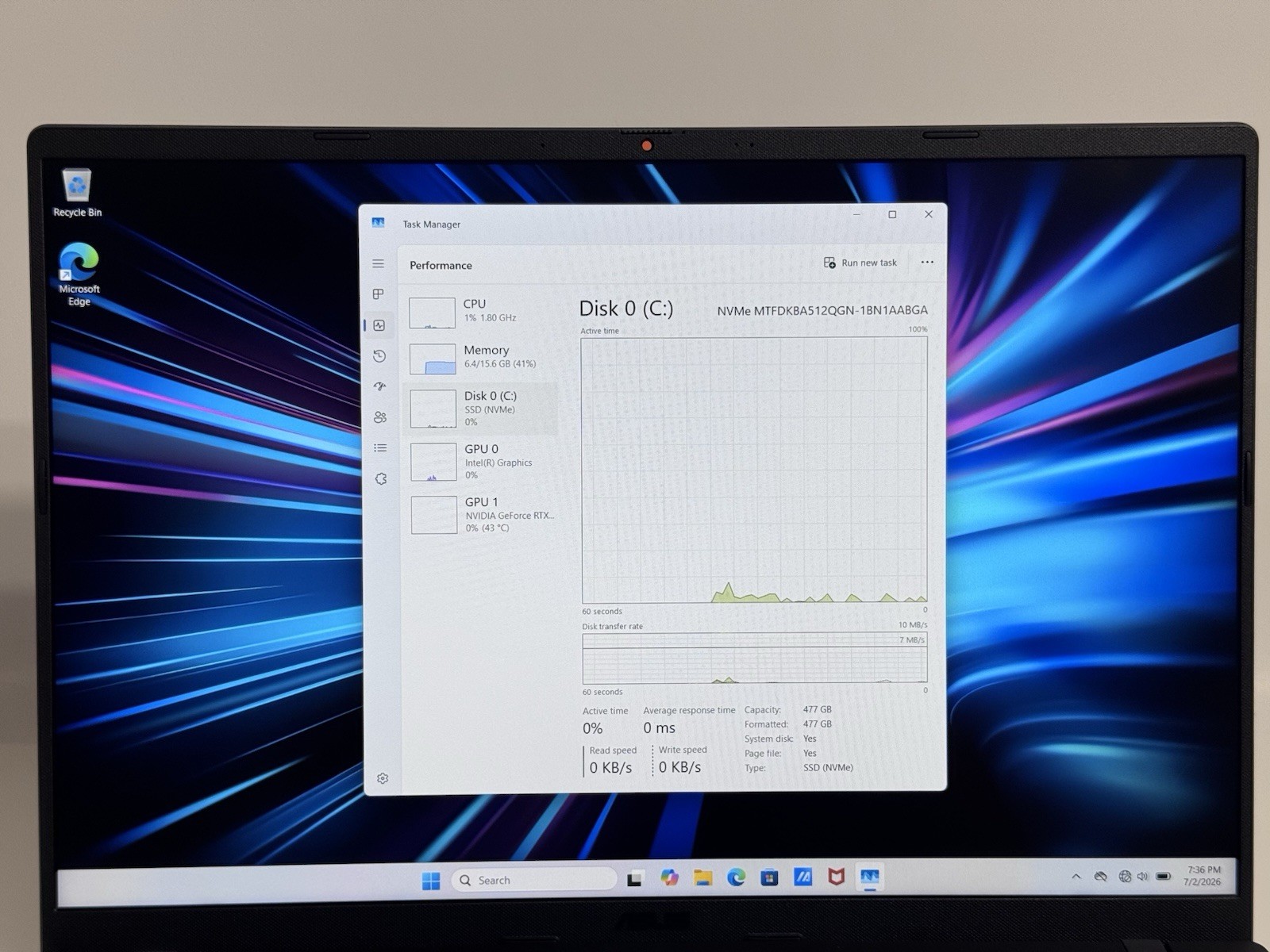
Task: Click the NVMe MTFDKBA512QGN-1BN1AABGA model text
Action: pyautogui.click(x=822, y=310)
